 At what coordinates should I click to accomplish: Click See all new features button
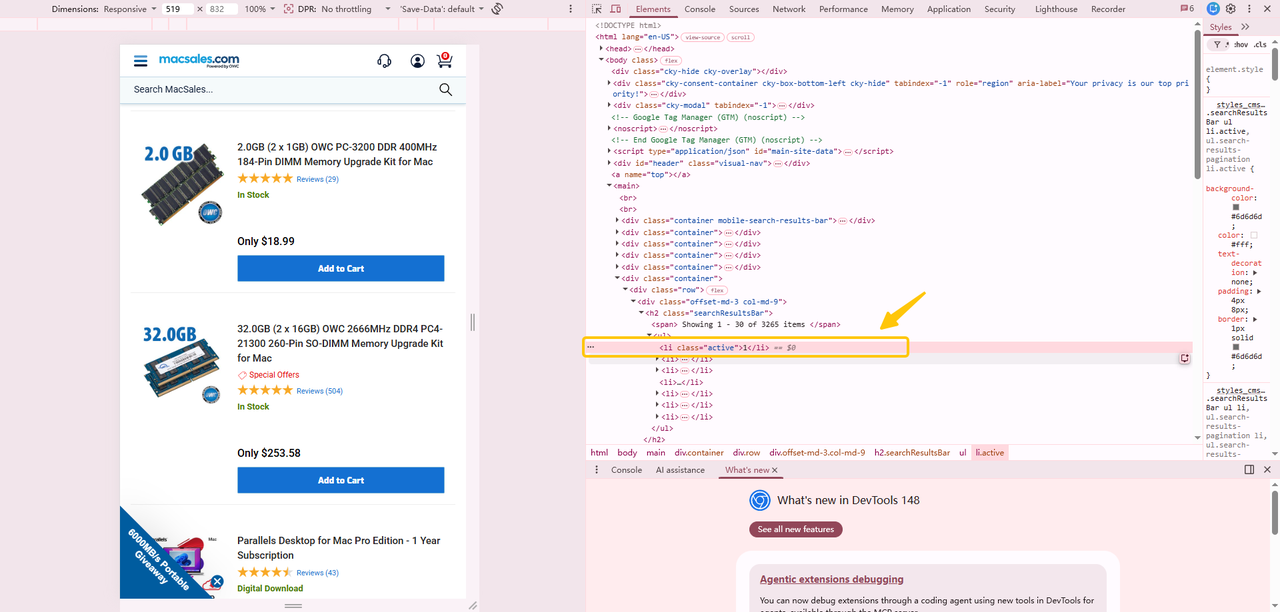click(x=796, y=529)
